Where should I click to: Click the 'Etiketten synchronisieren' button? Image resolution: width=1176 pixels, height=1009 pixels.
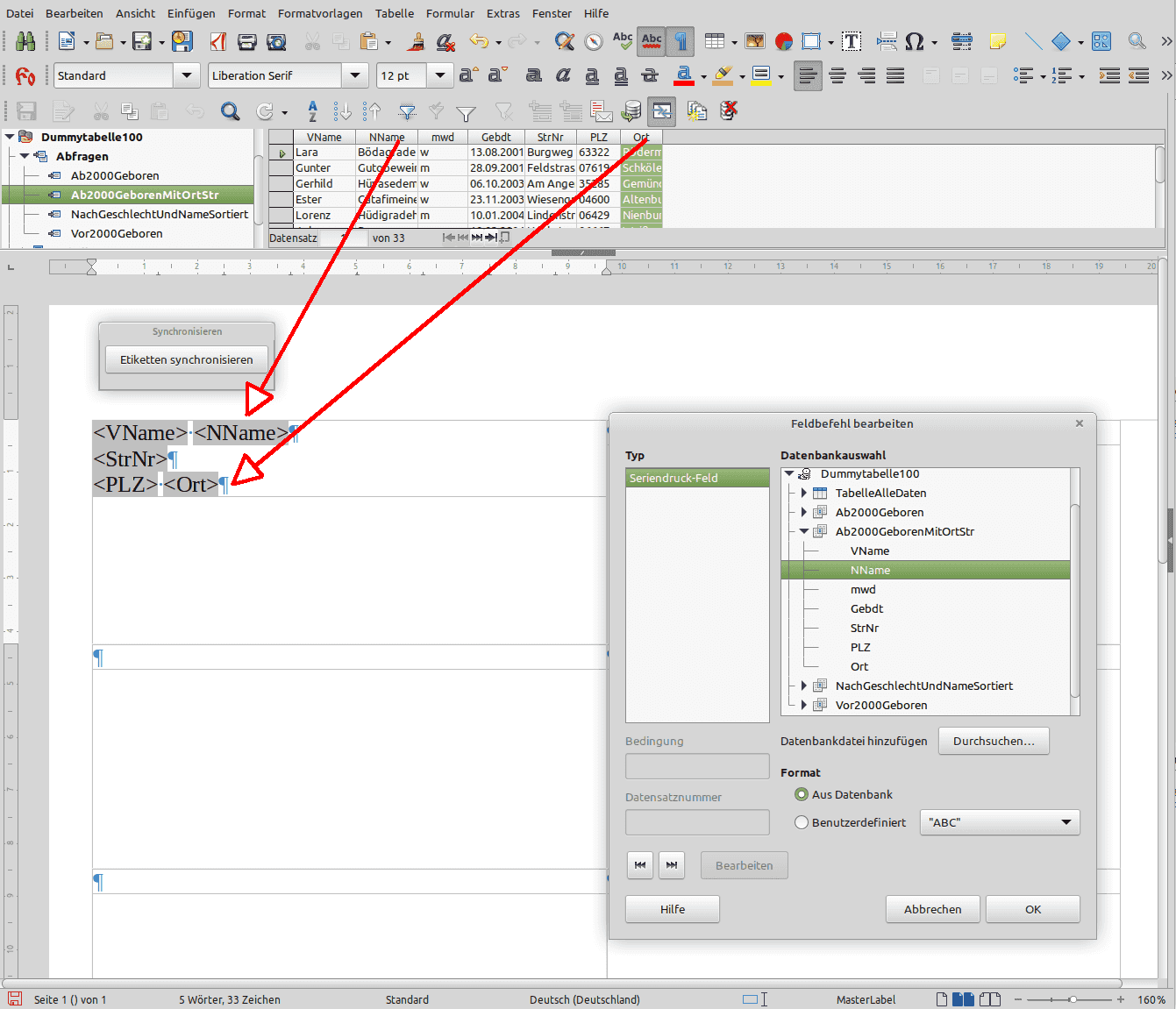click(187, 359)
